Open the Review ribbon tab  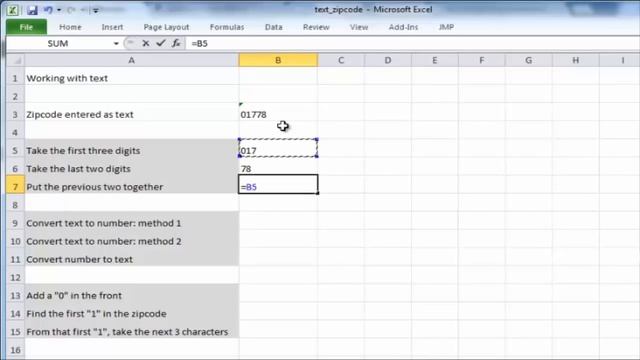pyautogui.click(x=316, y=27)
